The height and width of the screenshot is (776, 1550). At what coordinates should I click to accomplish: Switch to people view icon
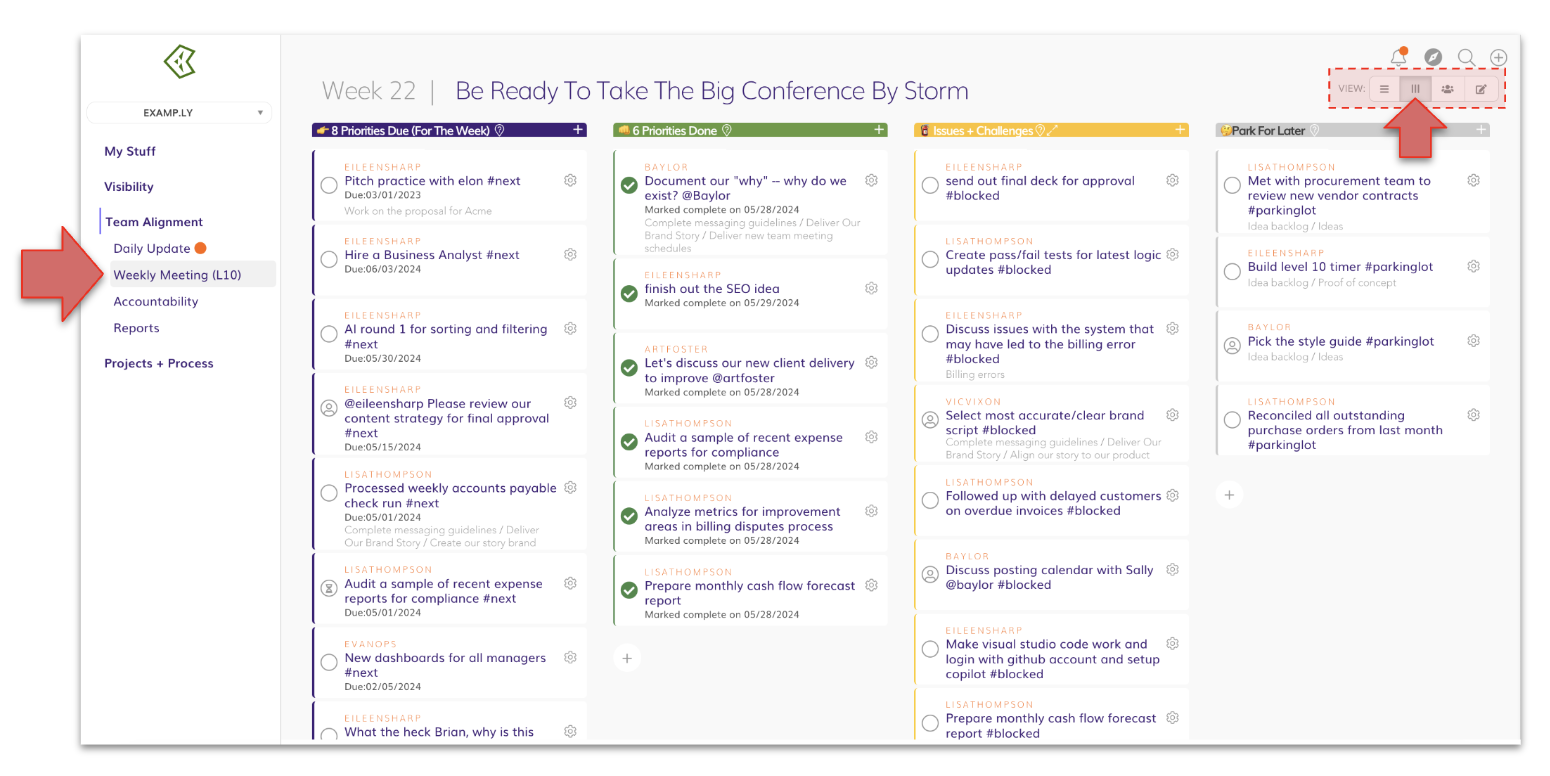(x=1447, y=89)
